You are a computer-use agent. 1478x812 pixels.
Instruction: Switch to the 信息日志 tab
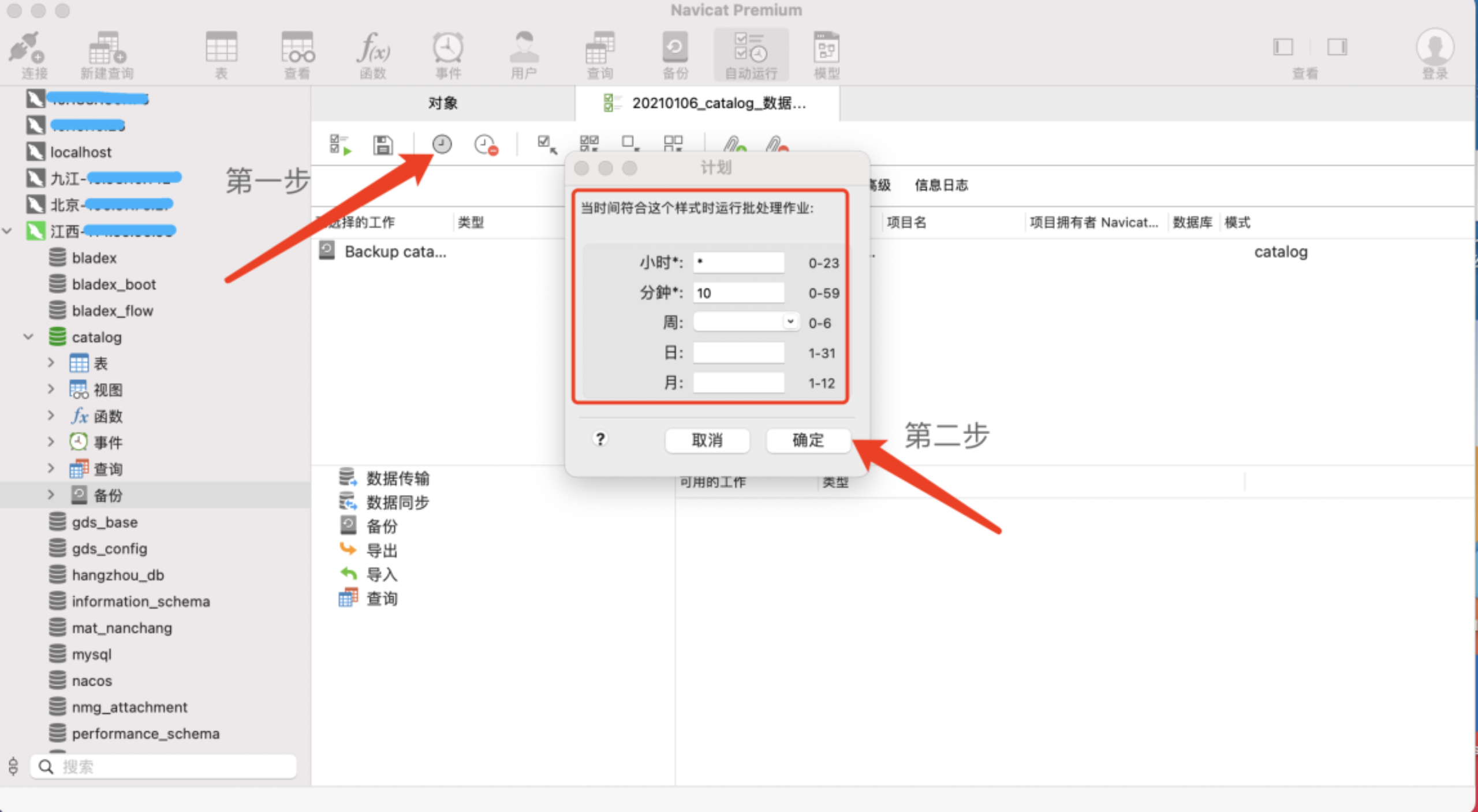941,185
